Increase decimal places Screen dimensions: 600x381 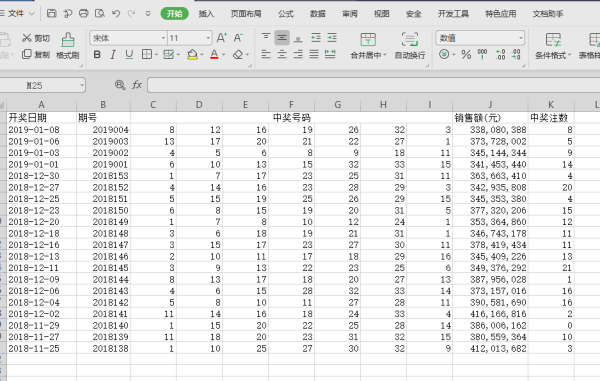coord(501,54)
